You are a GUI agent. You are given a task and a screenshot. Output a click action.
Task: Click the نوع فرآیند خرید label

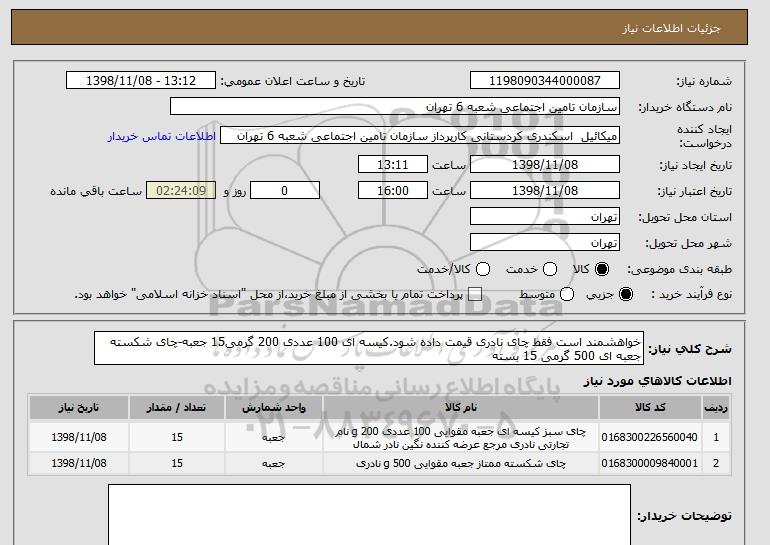click(691, 295)
